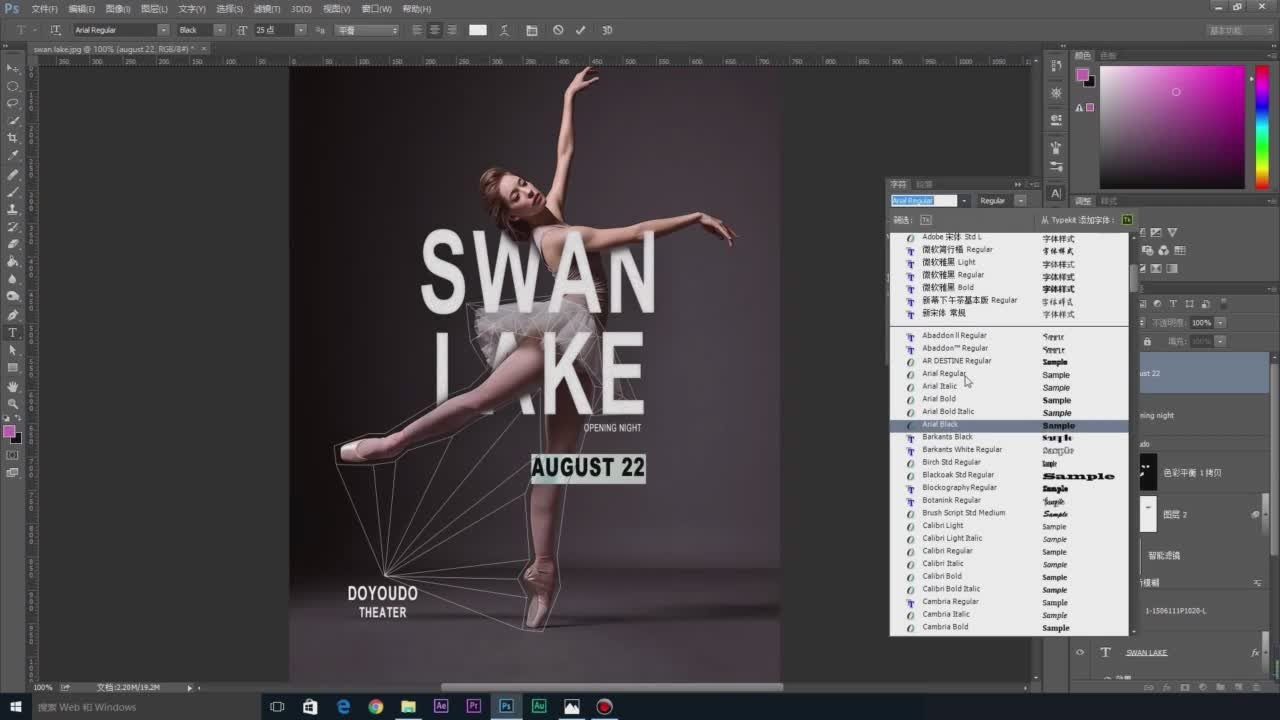Image resolution: width=1280 pixels, height=720 pixels.
Task: Select the Eyedropper tool
Action: tap(13, 156)
